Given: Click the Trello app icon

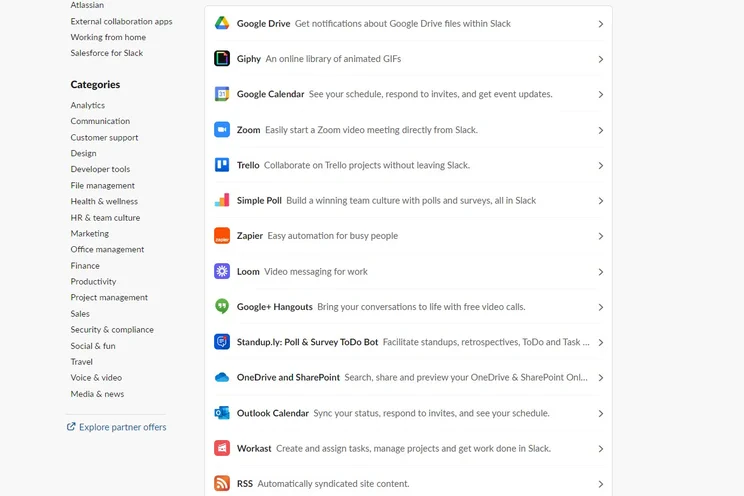Looking at the screenshot, I should tap(222, 165).
